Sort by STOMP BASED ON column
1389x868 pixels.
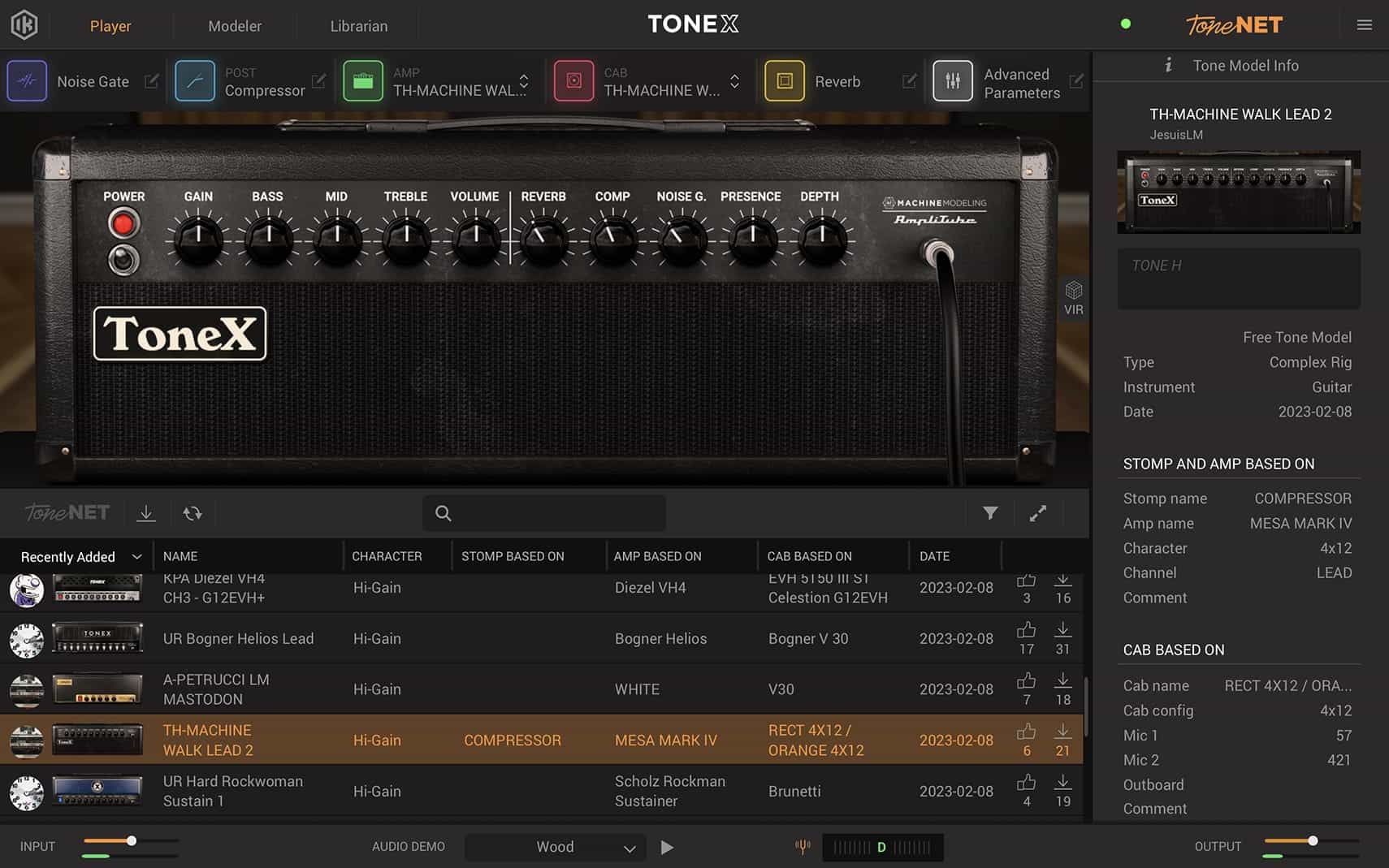(x=513, y=556)
